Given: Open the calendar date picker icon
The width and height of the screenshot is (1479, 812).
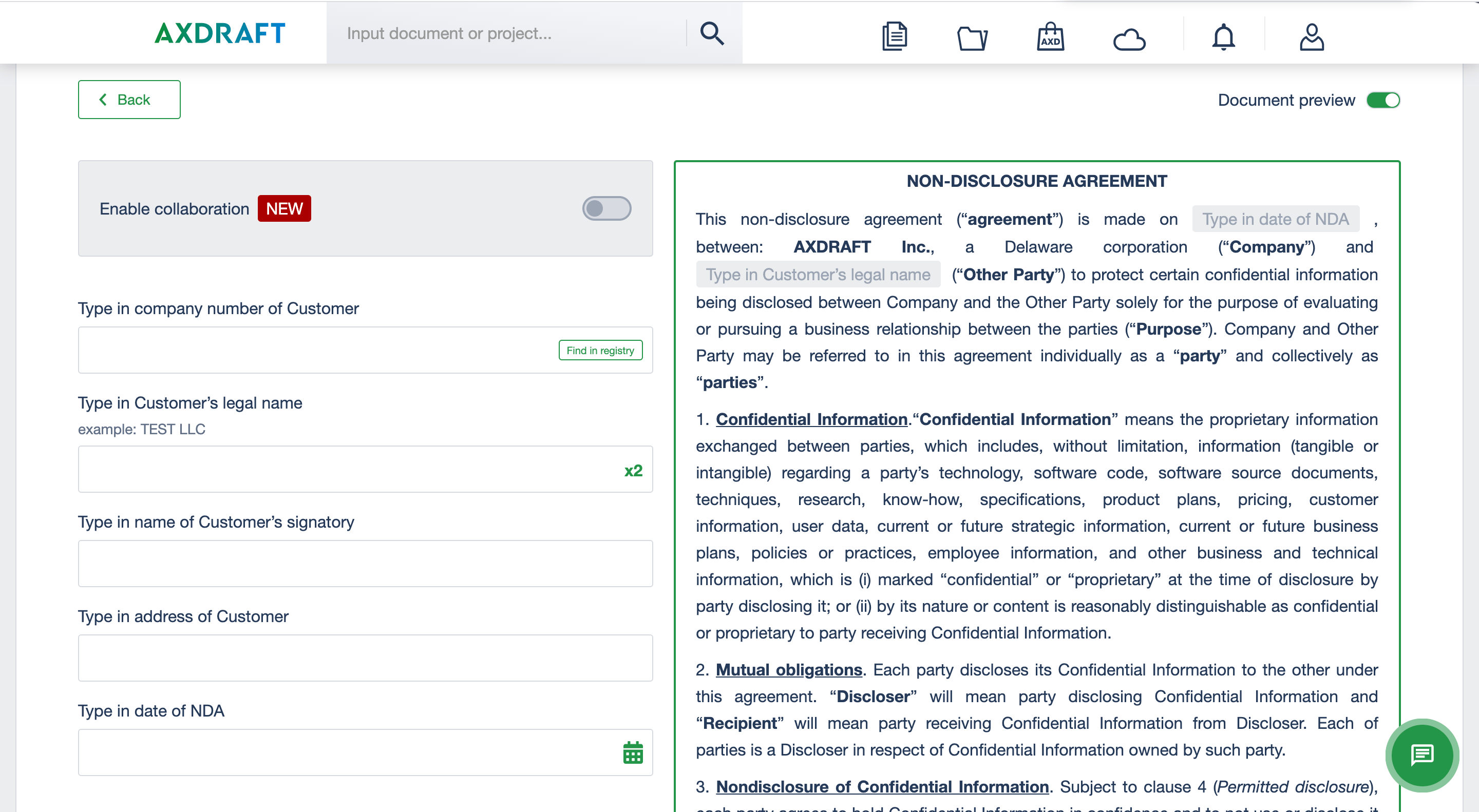Looking at the screenshot, I should (633, 752).
